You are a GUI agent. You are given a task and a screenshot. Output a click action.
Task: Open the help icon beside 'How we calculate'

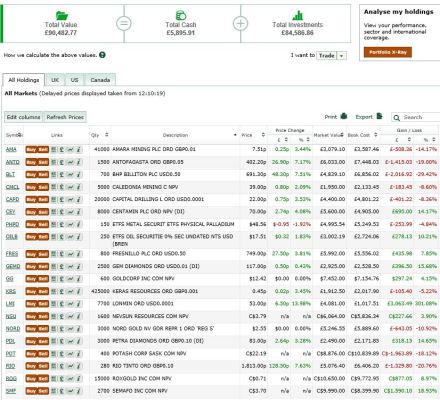[x=102, y=55]
